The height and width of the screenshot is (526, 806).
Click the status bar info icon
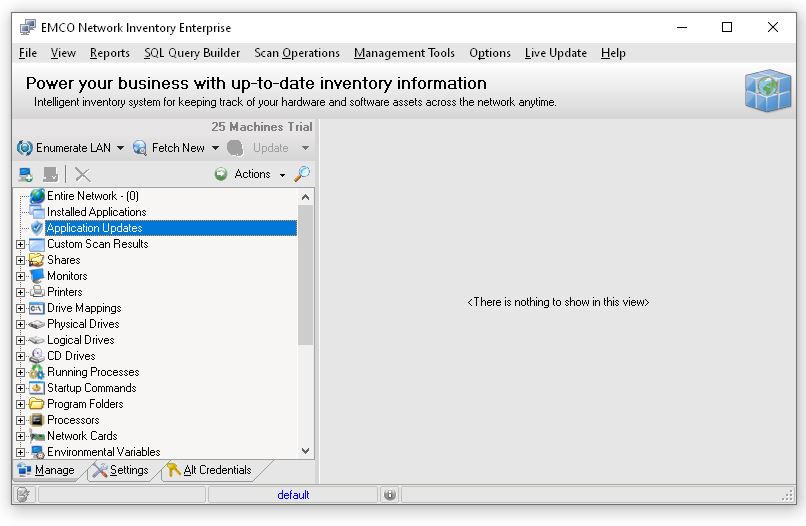(x=390, y=495)
